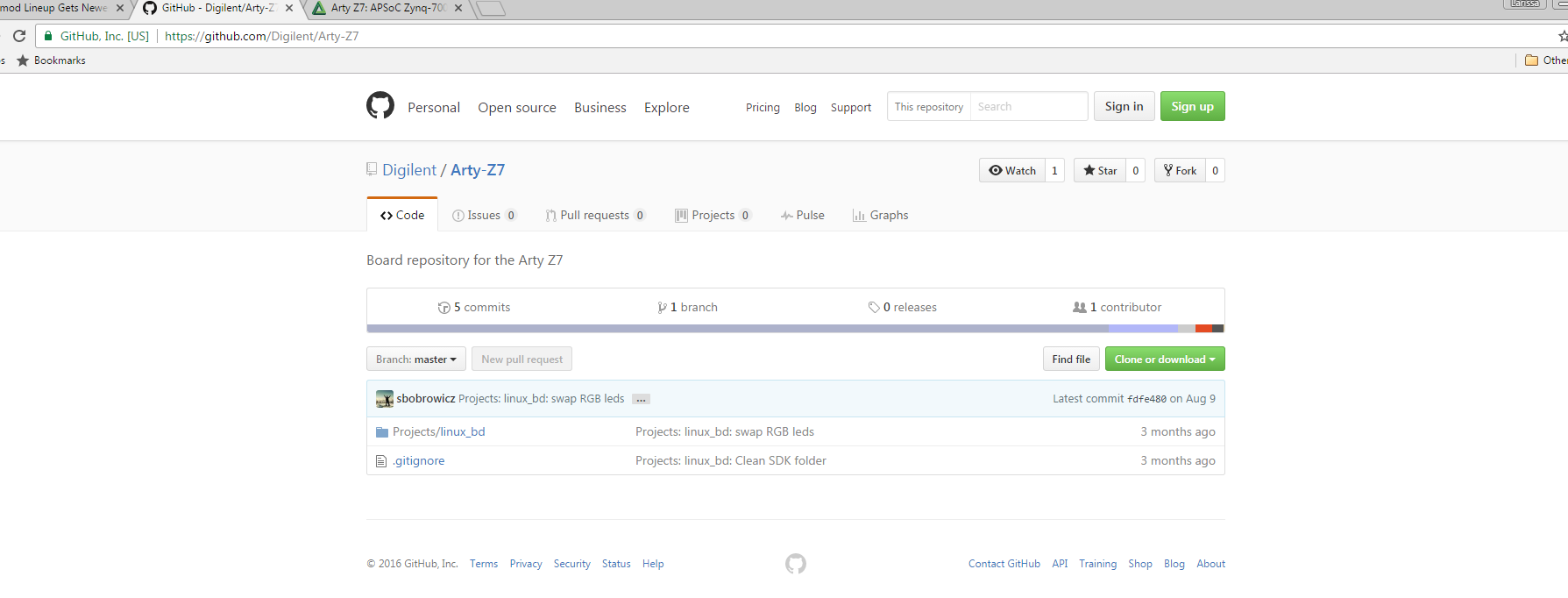Screen dimensions: 1568x598
Task: Click the GitHub Octocat logo in header
Action: (x=380, y=106)
